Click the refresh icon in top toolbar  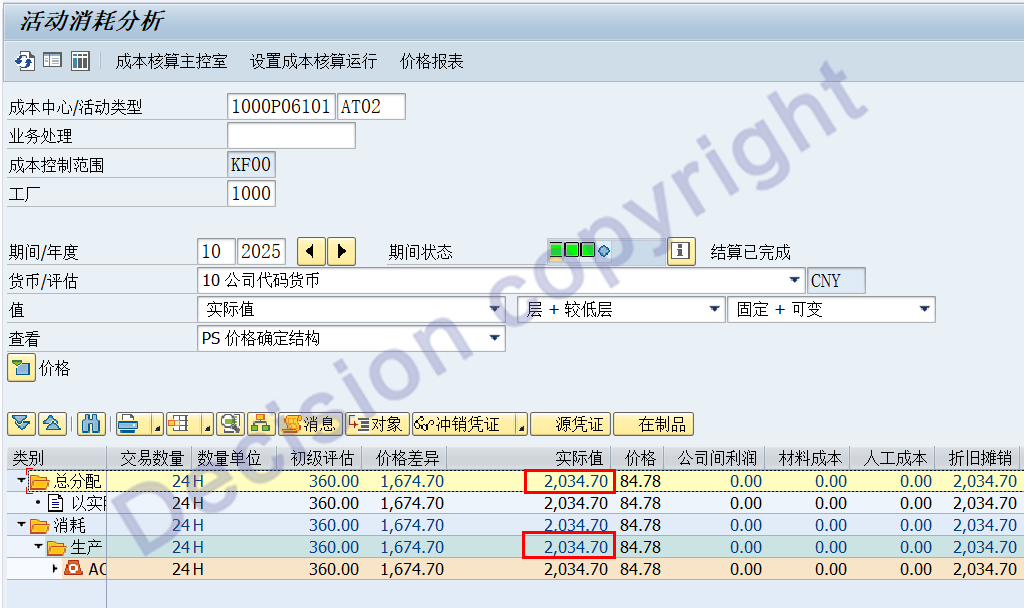point(24,61)
